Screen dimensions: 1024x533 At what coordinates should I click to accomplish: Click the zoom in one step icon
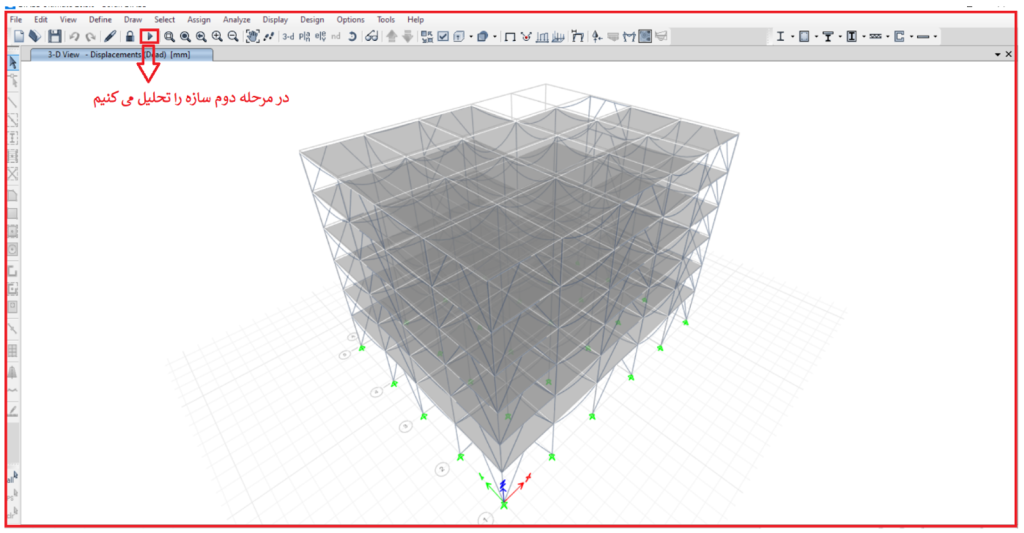pos(217,37)
